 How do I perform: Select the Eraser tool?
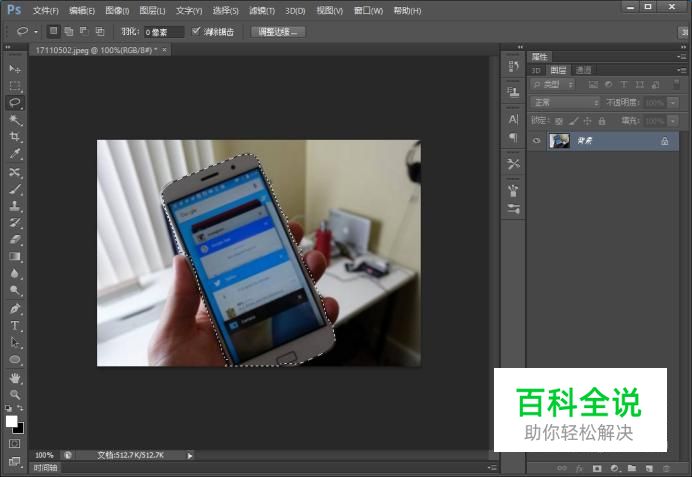pos(15,240)
